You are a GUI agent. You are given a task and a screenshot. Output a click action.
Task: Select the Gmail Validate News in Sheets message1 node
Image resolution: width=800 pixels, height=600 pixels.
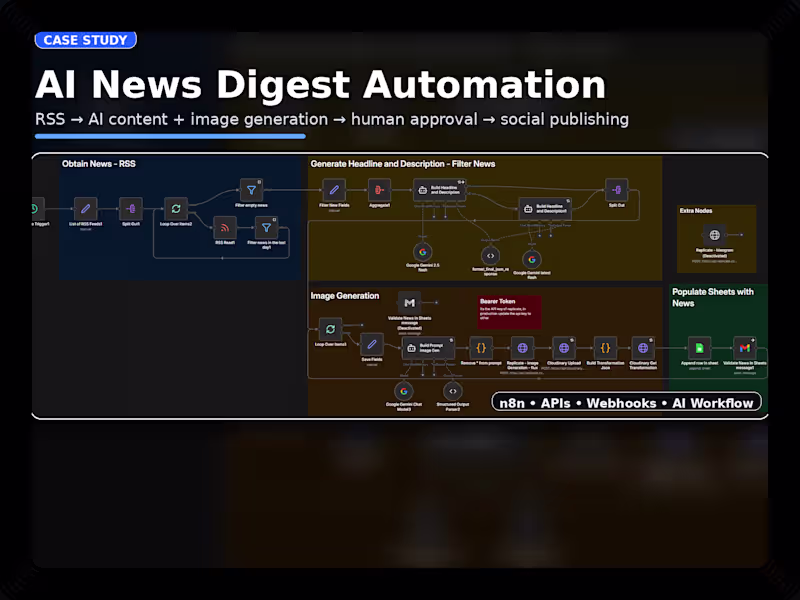744,348
